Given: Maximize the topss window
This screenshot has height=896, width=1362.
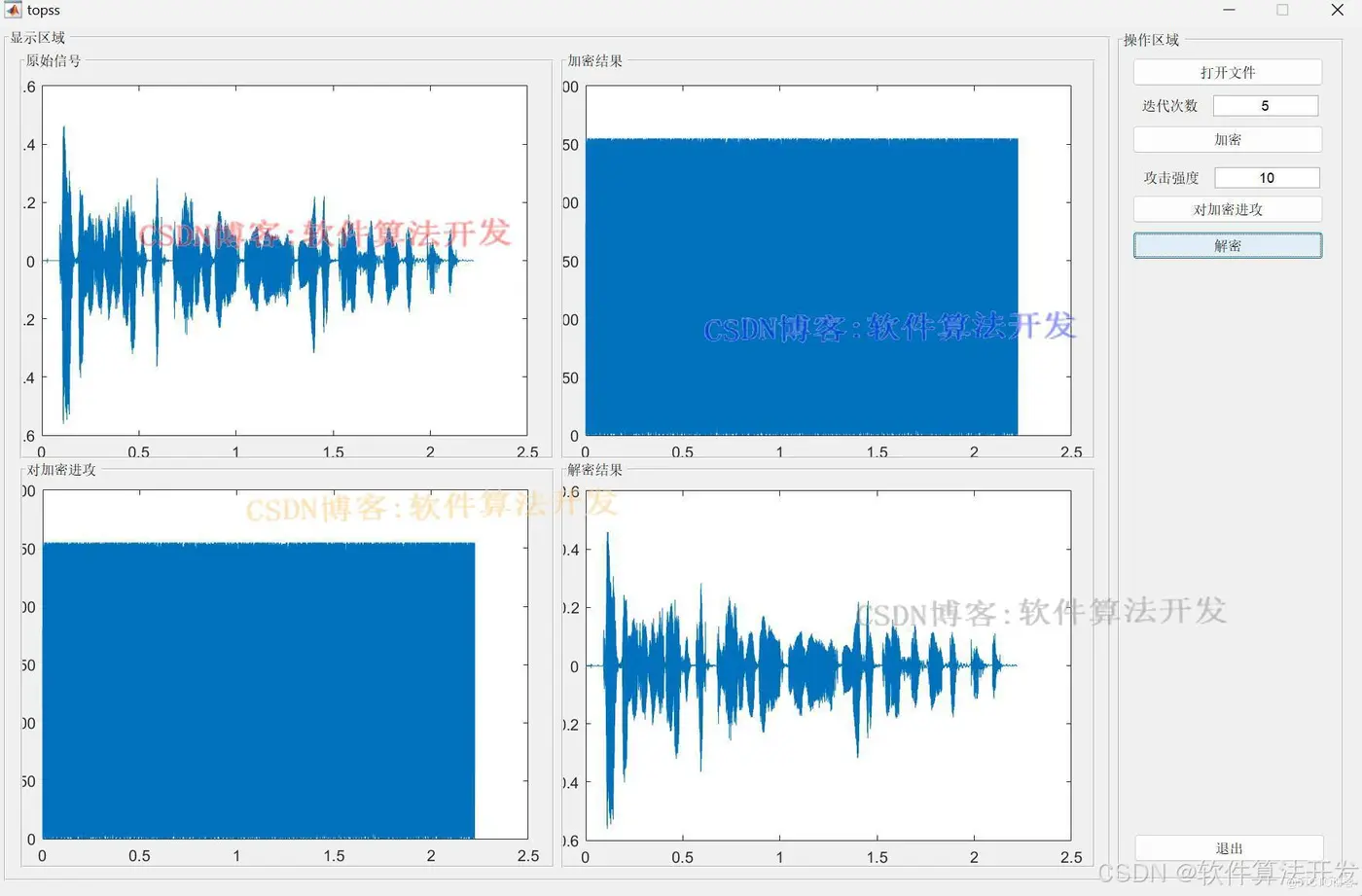Looking at the screenshot, I should [x=1282, y=10].
